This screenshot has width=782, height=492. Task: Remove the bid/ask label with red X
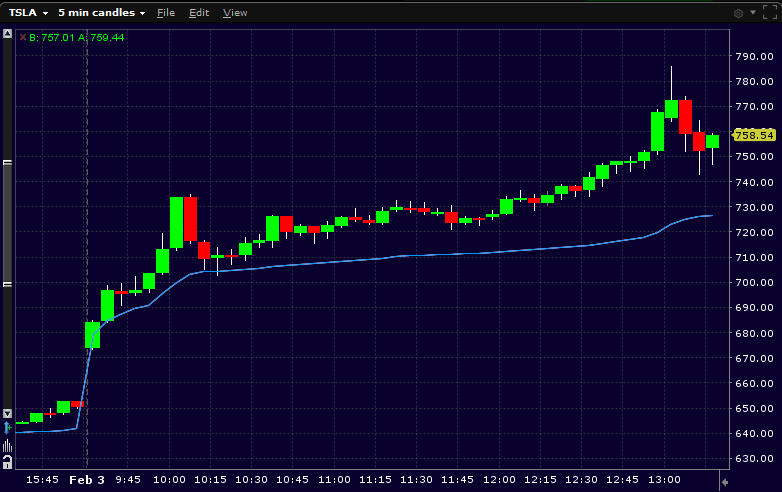tap(23, 37)
